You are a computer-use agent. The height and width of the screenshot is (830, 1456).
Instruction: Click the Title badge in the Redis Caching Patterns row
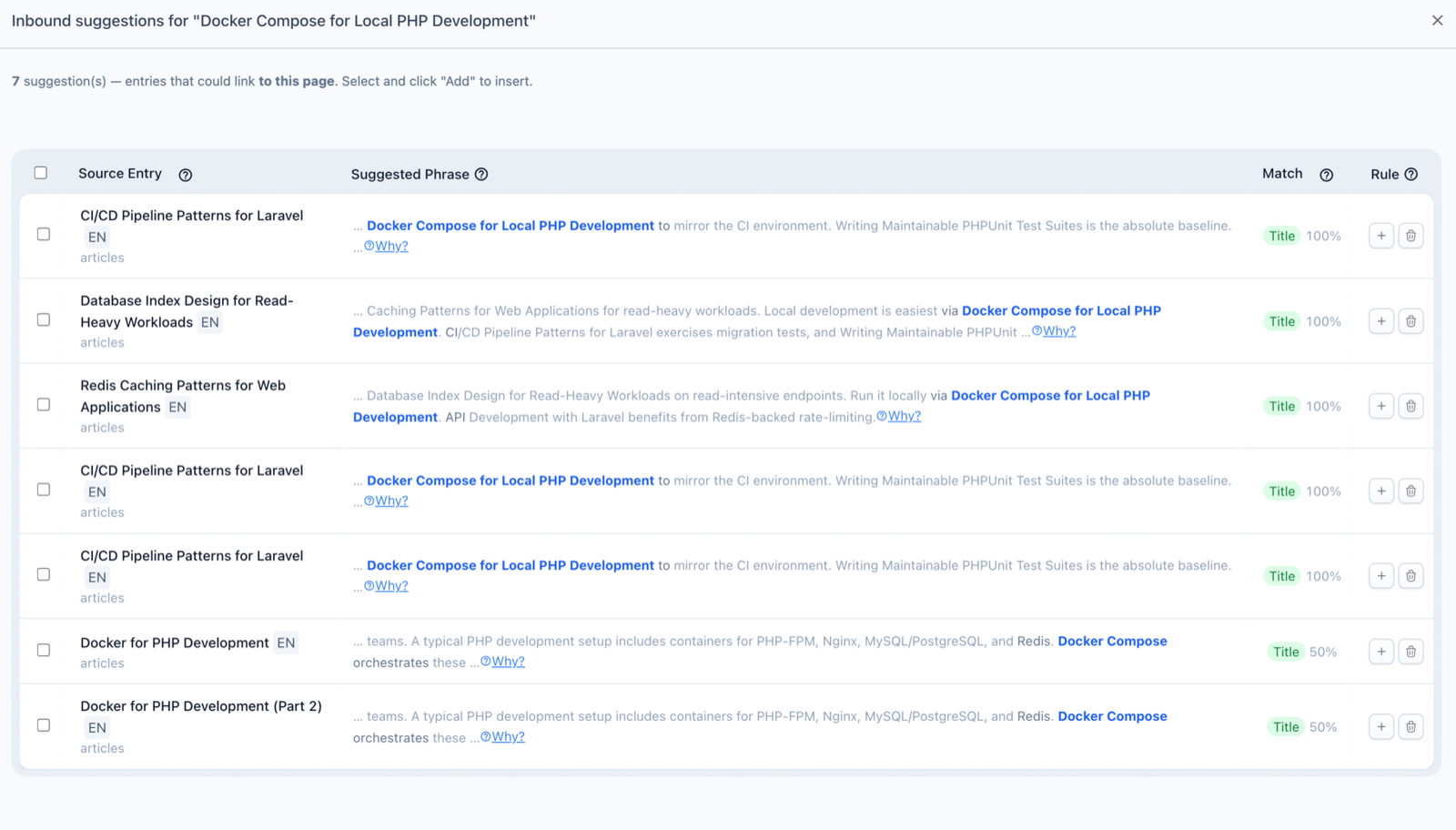(x=1282, y=406)
